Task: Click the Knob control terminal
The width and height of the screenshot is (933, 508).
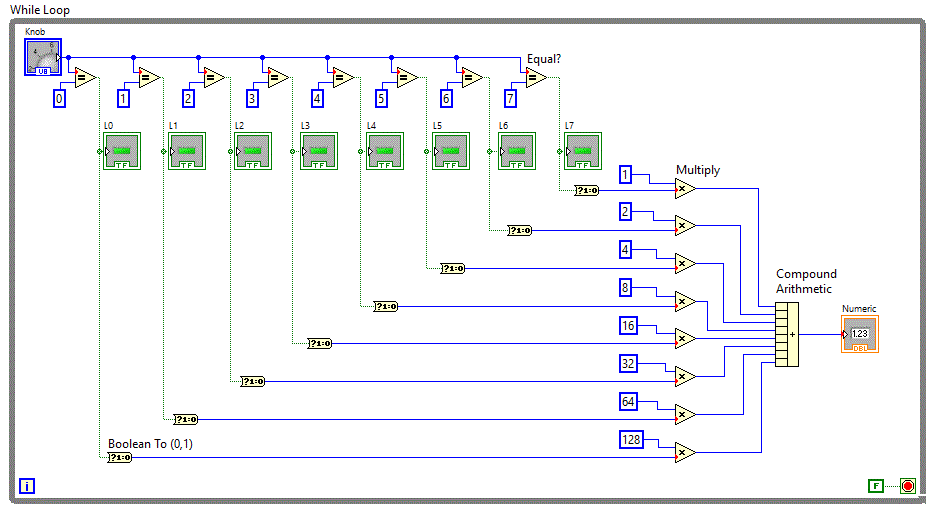Action: coord(43,57)
